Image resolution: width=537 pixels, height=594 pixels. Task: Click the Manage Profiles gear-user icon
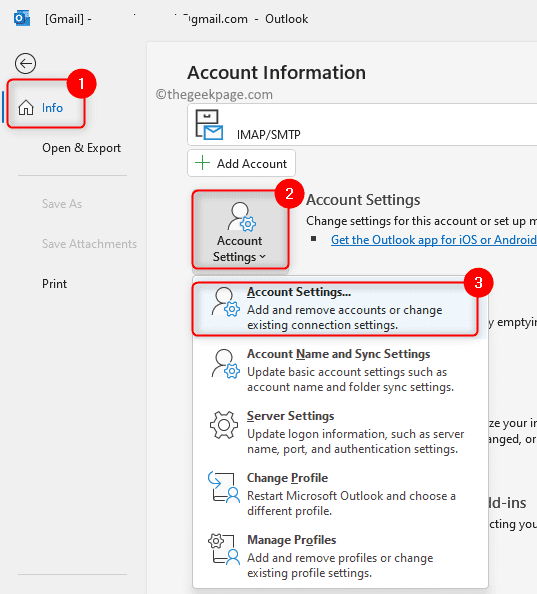[224, 549]
